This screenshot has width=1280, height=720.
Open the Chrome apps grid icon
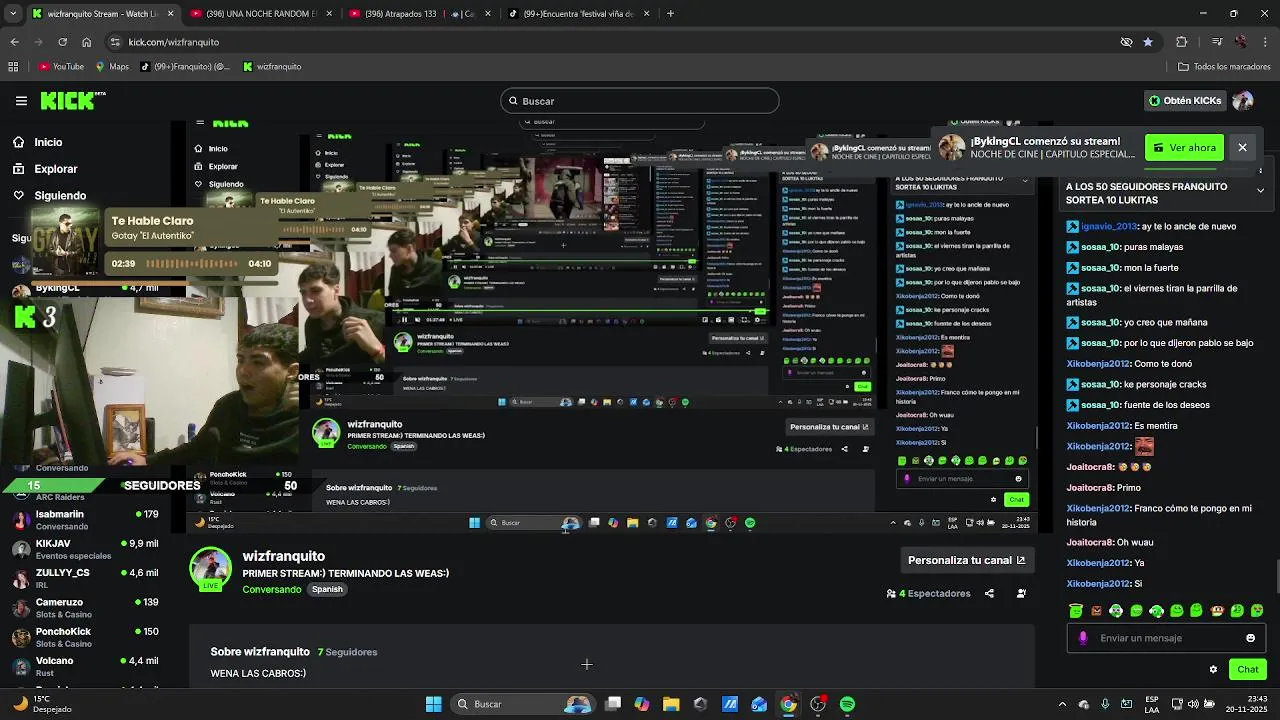(x=13, y=67)
